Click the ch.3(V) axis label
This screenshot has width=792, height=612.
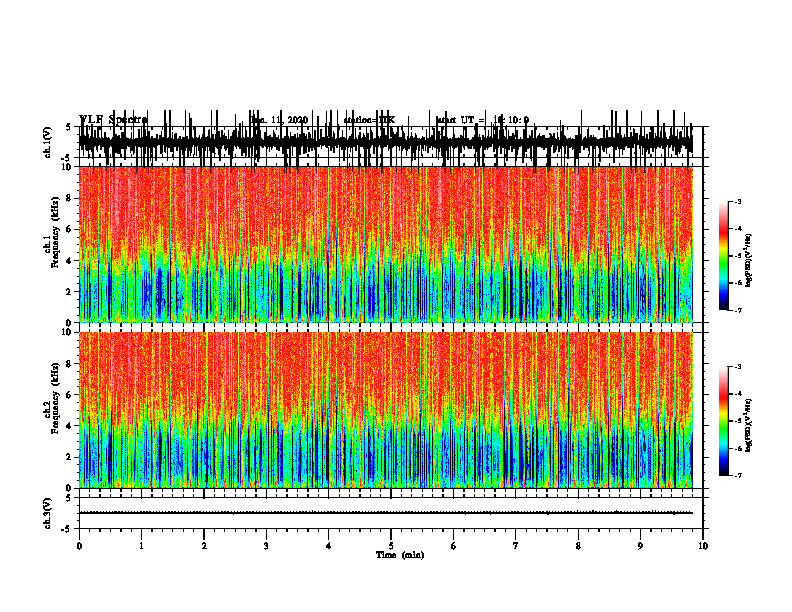click(x=47, y=513)
